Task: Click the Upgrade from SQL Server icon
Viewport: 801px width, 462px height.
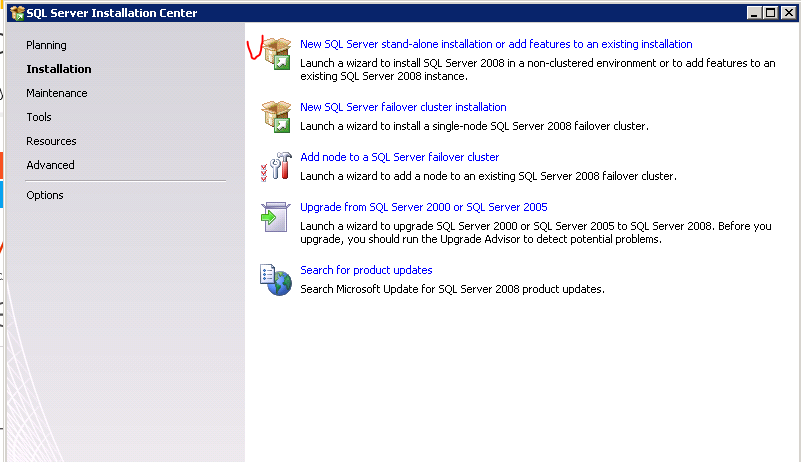Action: click(x=275, y=217)
